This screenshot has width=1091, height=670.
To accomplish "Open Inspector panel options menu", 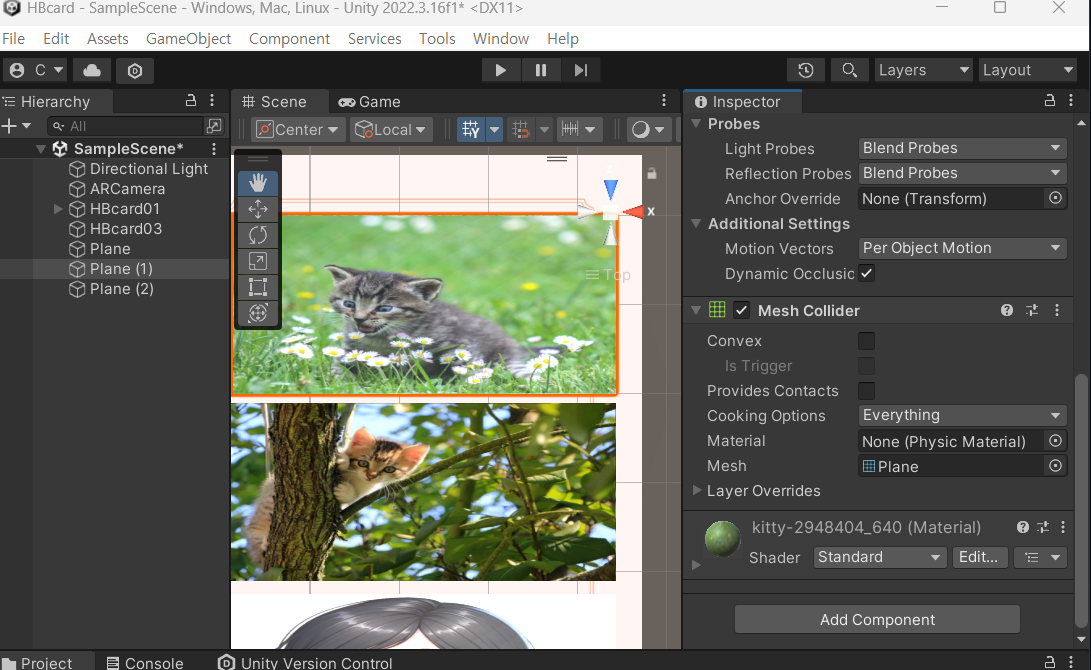I will 1072,101.
